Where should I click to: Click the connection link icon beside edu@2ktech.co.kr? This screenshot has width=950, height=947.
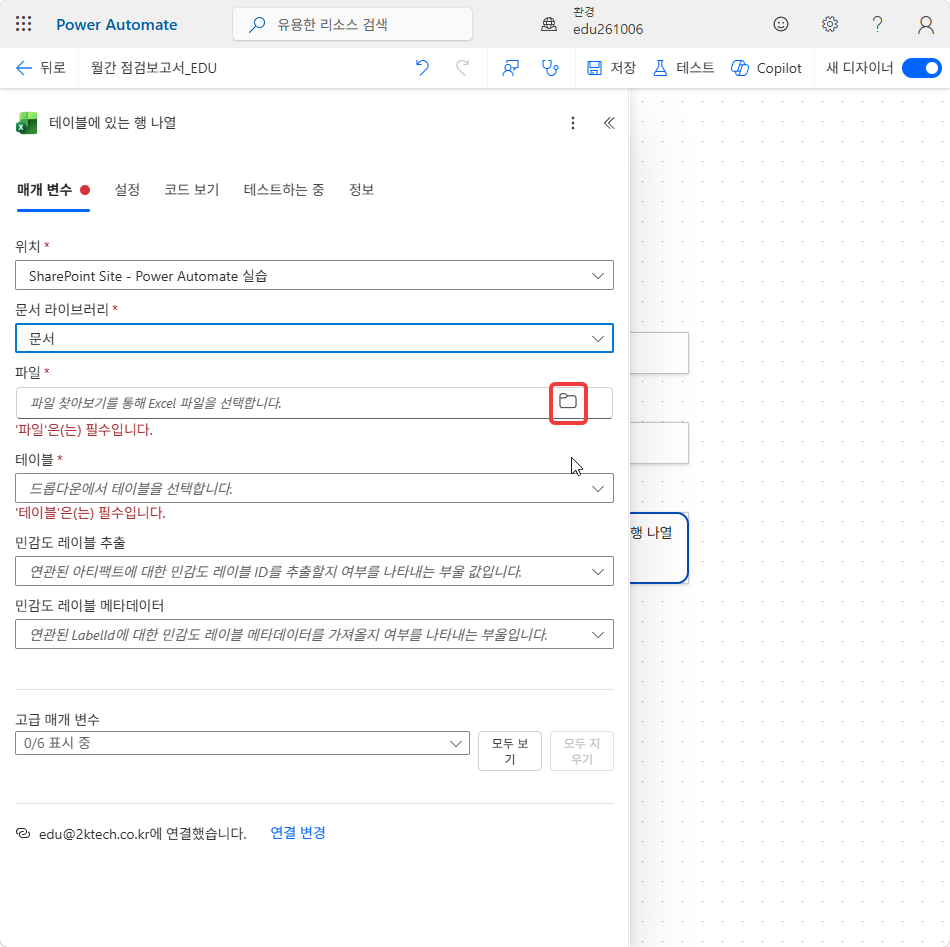(23, 833)
